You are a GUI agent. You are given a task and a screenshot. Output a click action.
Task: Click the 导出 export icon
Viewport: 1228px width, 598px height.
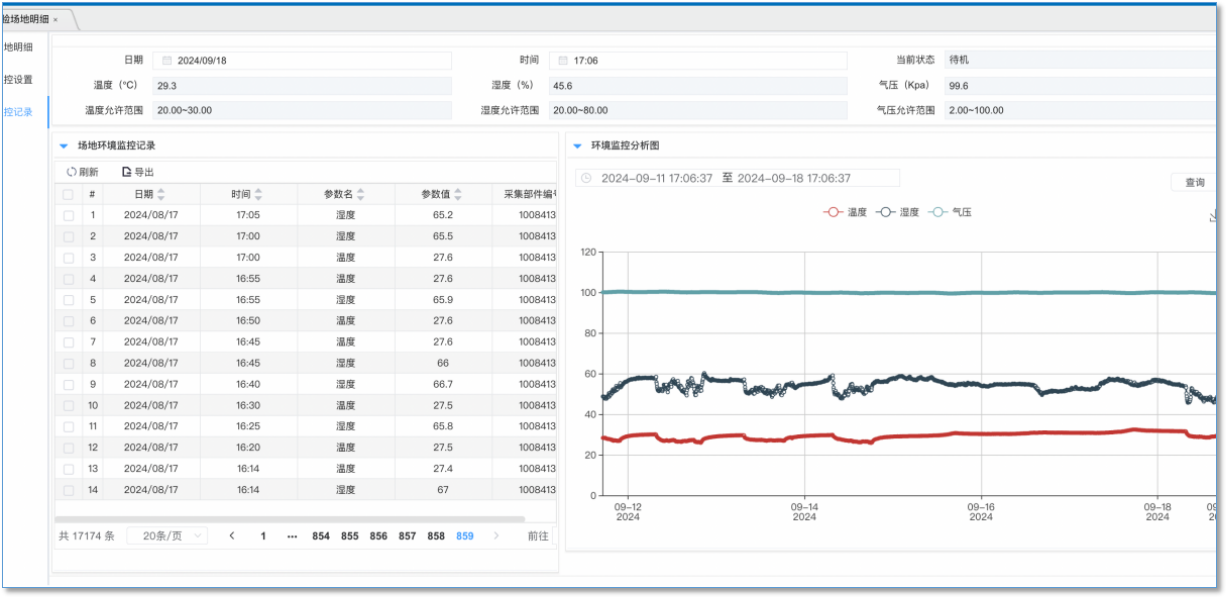(126, 172)
